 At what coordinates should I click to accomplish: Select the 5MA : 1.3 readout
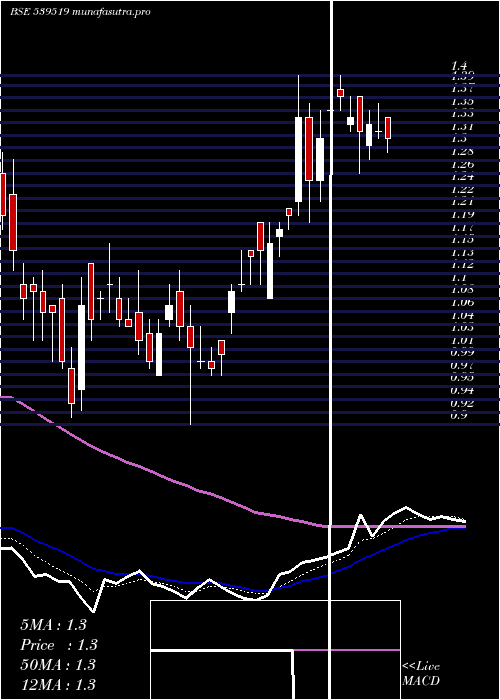[53, 625]
